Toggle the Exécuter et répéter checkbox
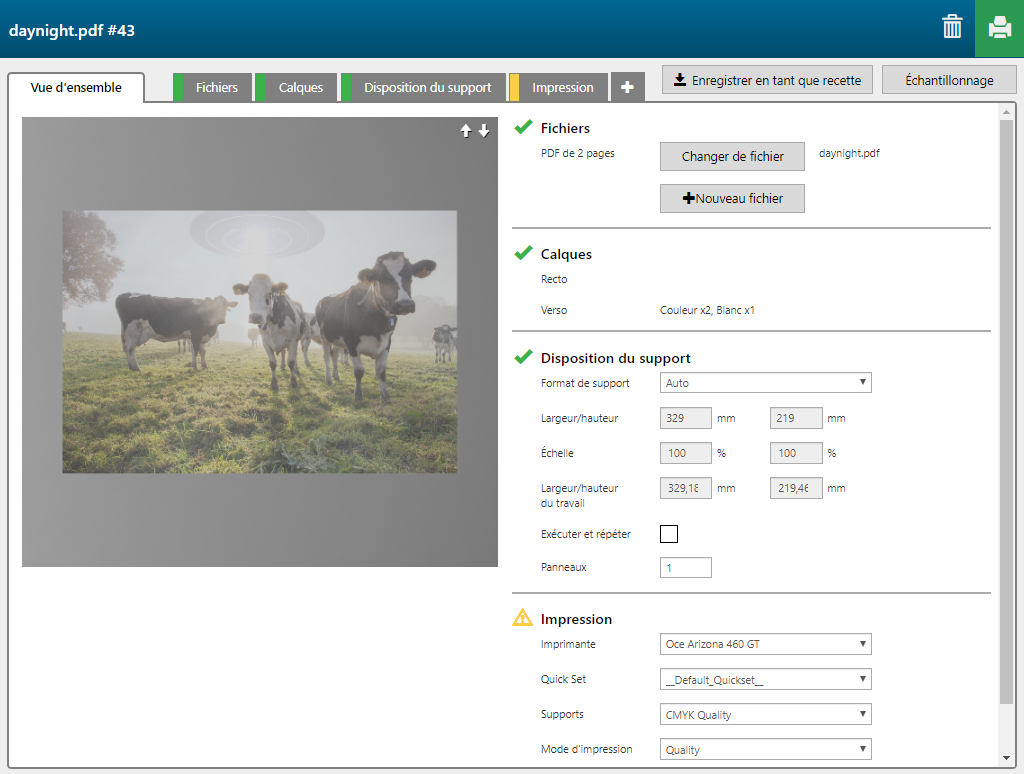This screenshot has height=774, width=1024. click(x=669, y=534)
